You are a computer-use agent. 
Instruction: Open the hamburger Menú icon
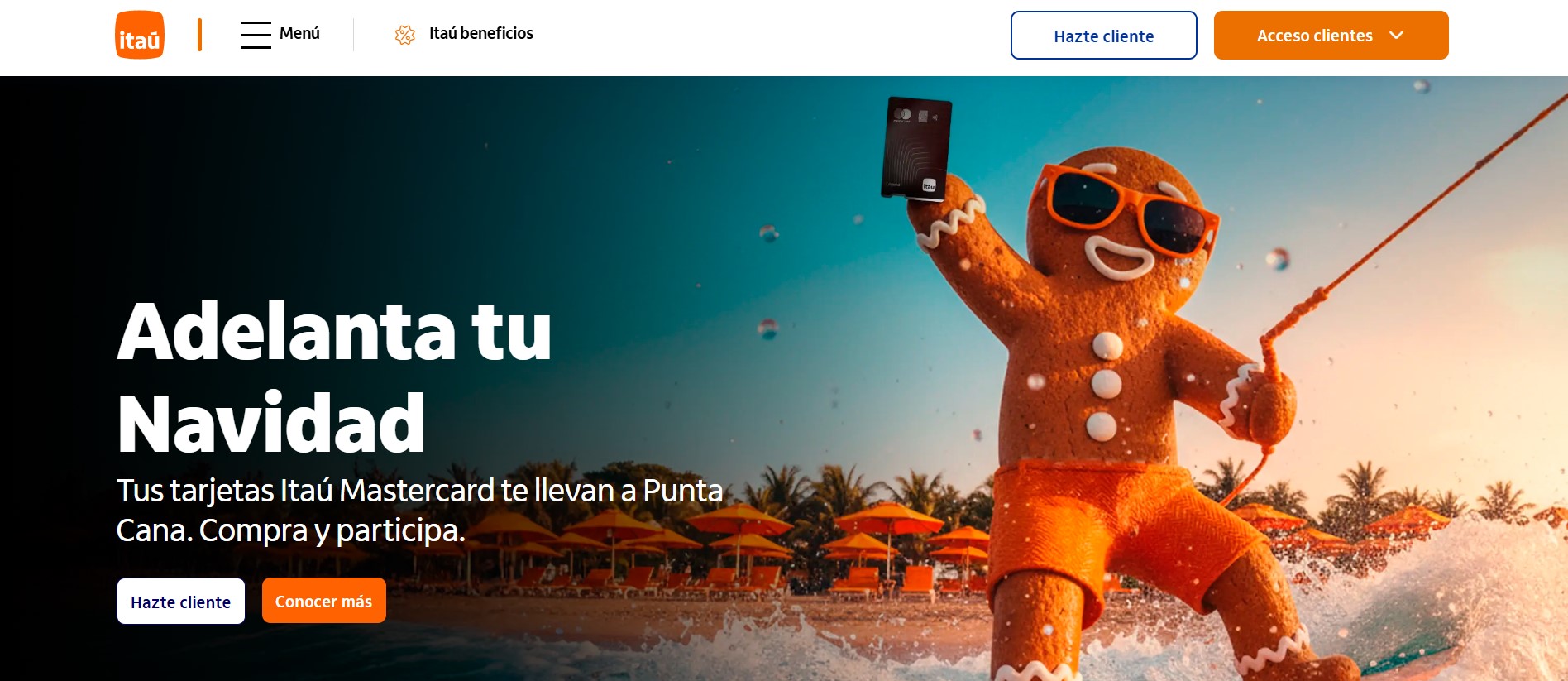(256, 35)
